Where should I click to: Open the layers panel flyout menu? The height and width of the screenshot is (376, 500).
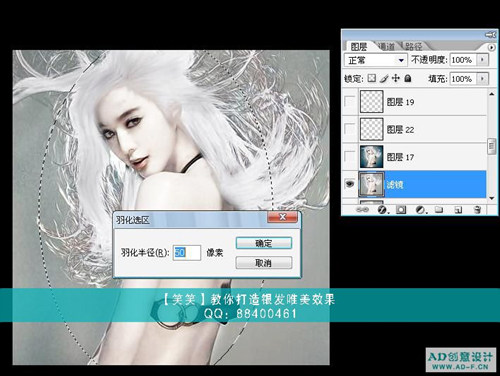492,47
